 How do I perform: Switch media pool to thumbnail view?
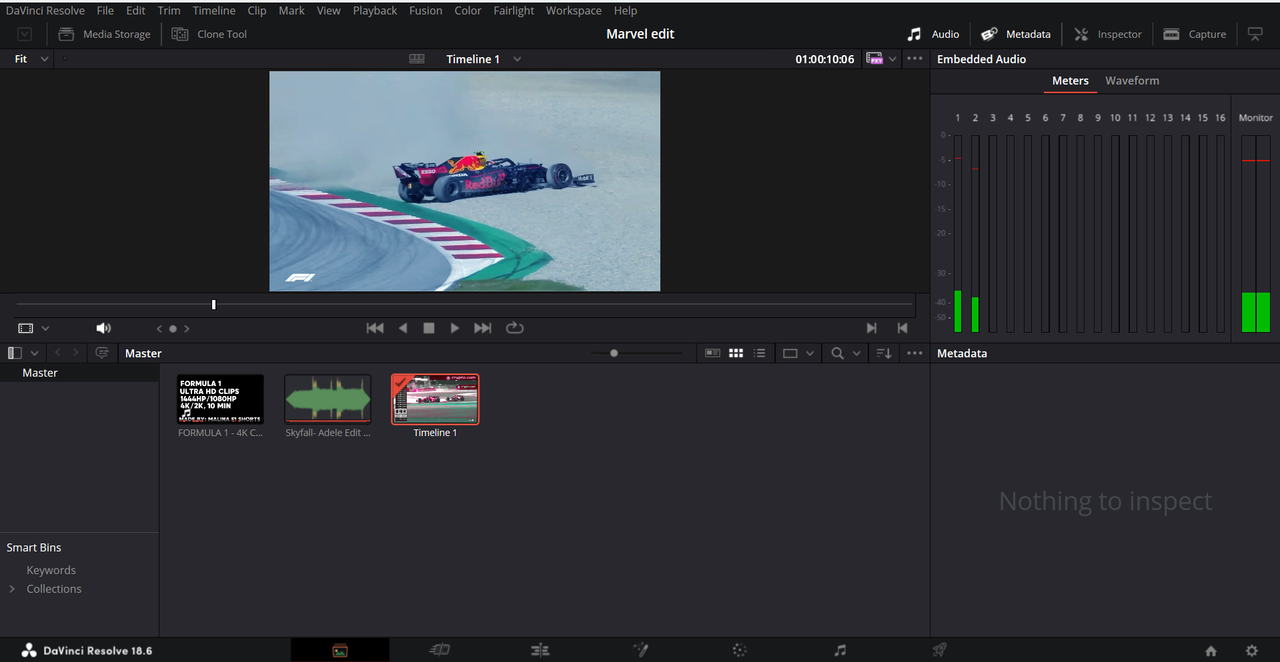point(736,353)
